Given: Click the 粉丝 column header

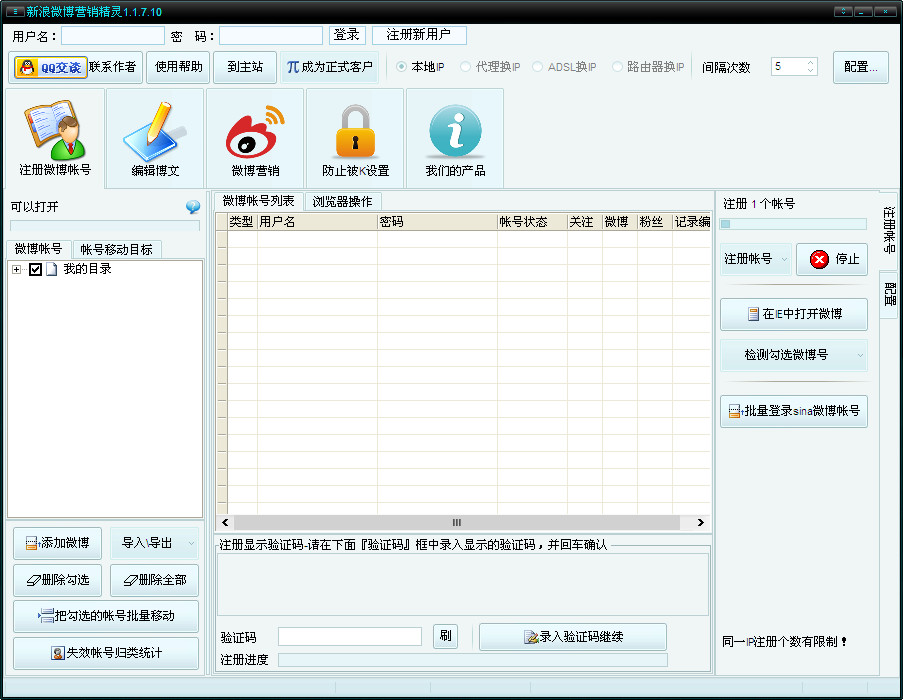Looking at the screenshot, I should pyautogui.click(x=655, y=222).
